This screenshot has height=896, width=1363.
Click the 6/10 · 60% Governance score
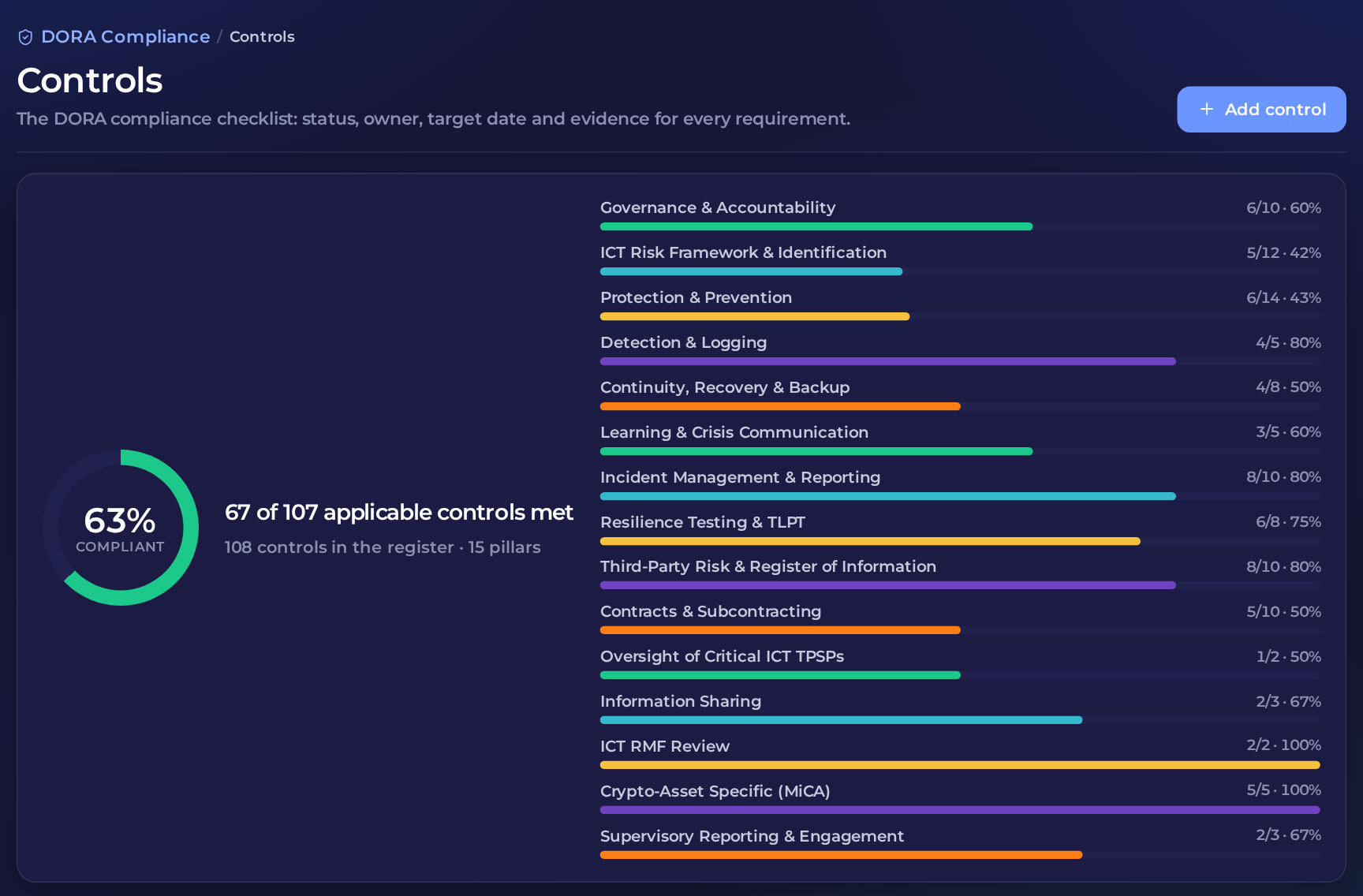[1283, 207]
